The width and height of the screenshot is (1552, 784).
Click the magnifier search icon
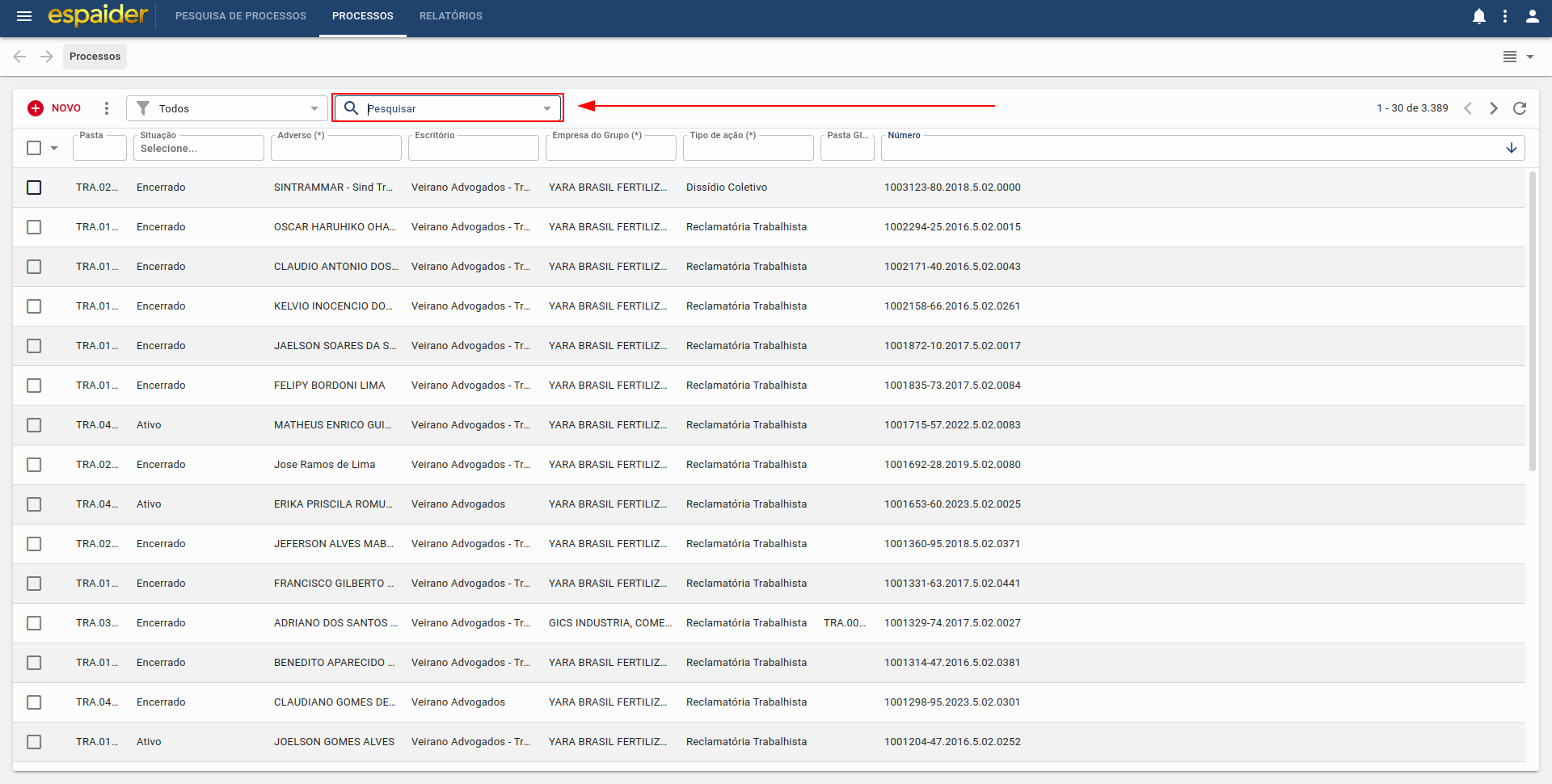pos(351,108)
